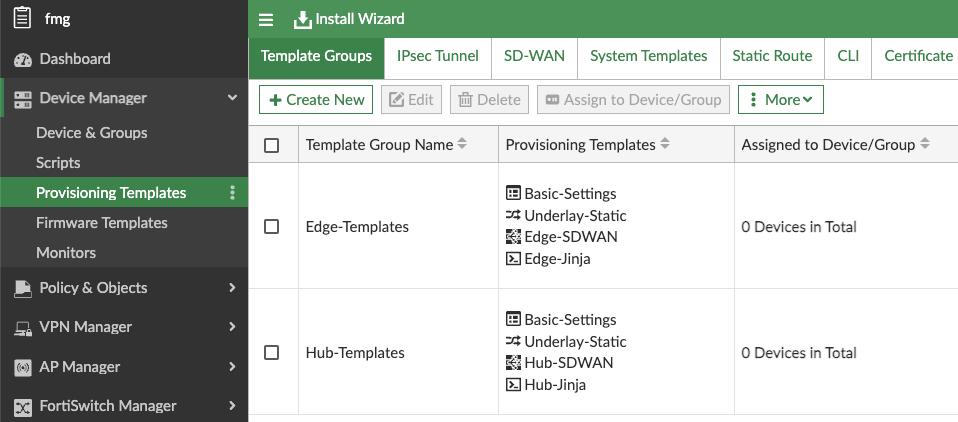Open Monitors in the sidebar
The height and width of the screenshot is (422, 958).
click(66, 252)
